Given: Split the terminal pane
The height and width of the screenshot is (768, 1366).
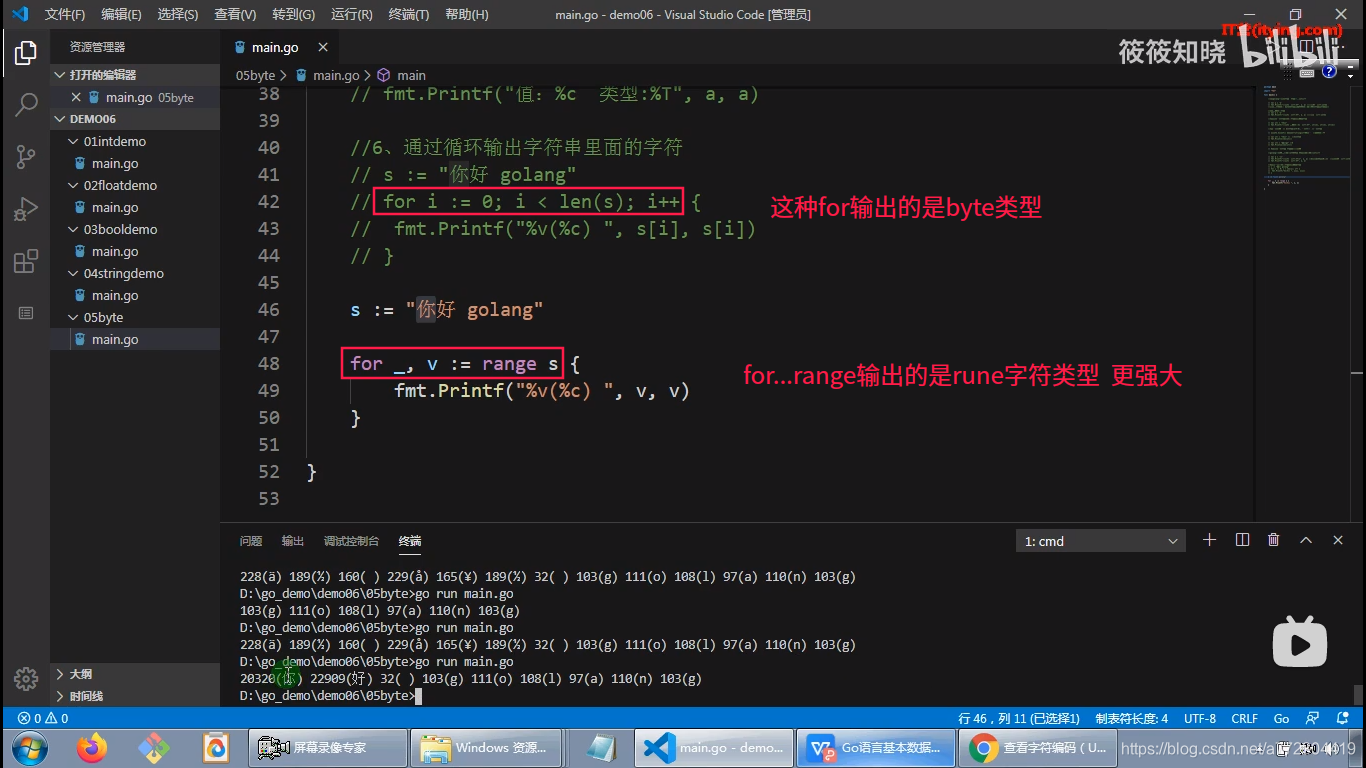Looking at the screenshot, I should [1242, 540].
